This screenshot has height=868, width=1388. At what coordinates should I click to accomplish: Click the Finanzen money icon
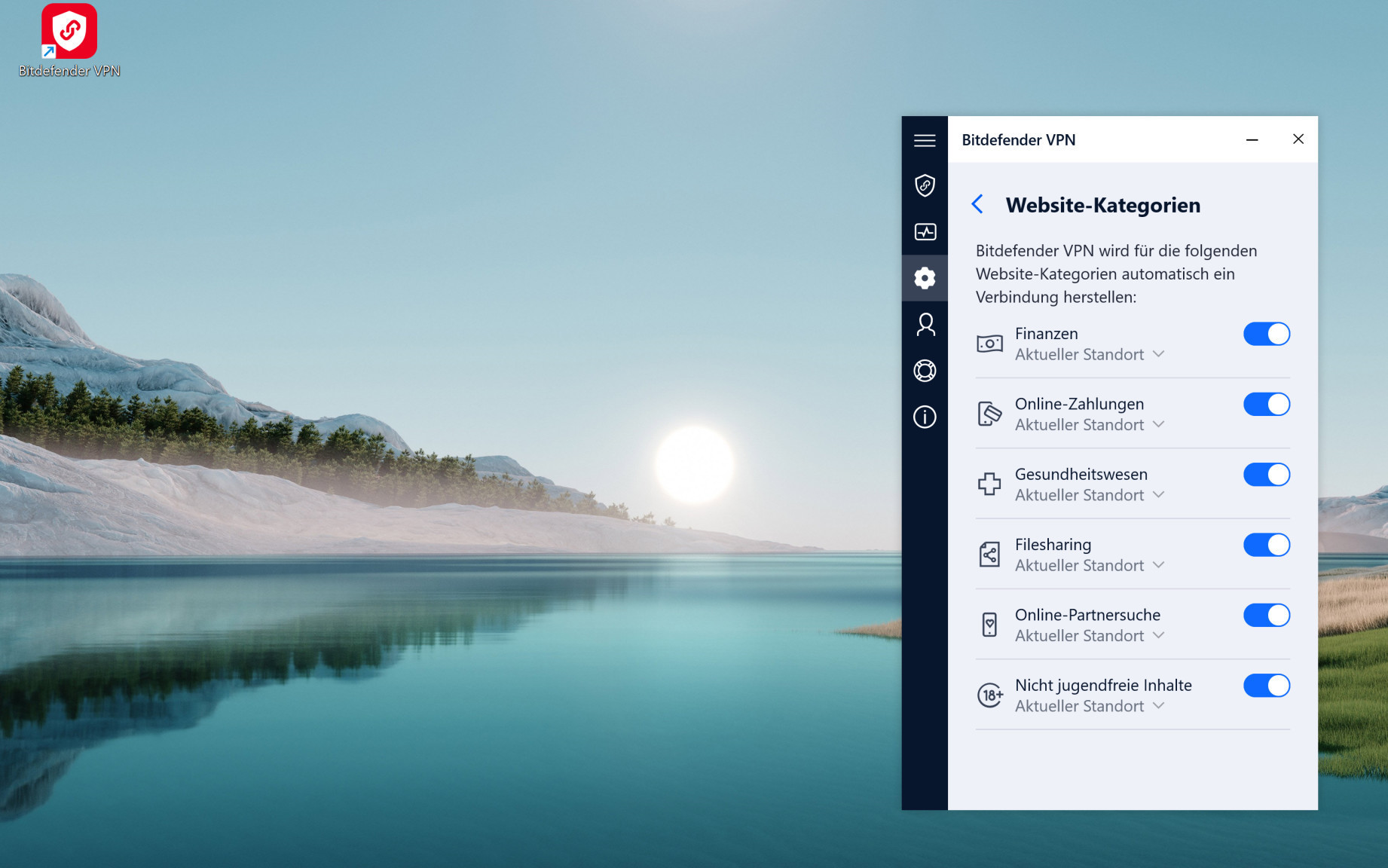[x=989, y=344]
